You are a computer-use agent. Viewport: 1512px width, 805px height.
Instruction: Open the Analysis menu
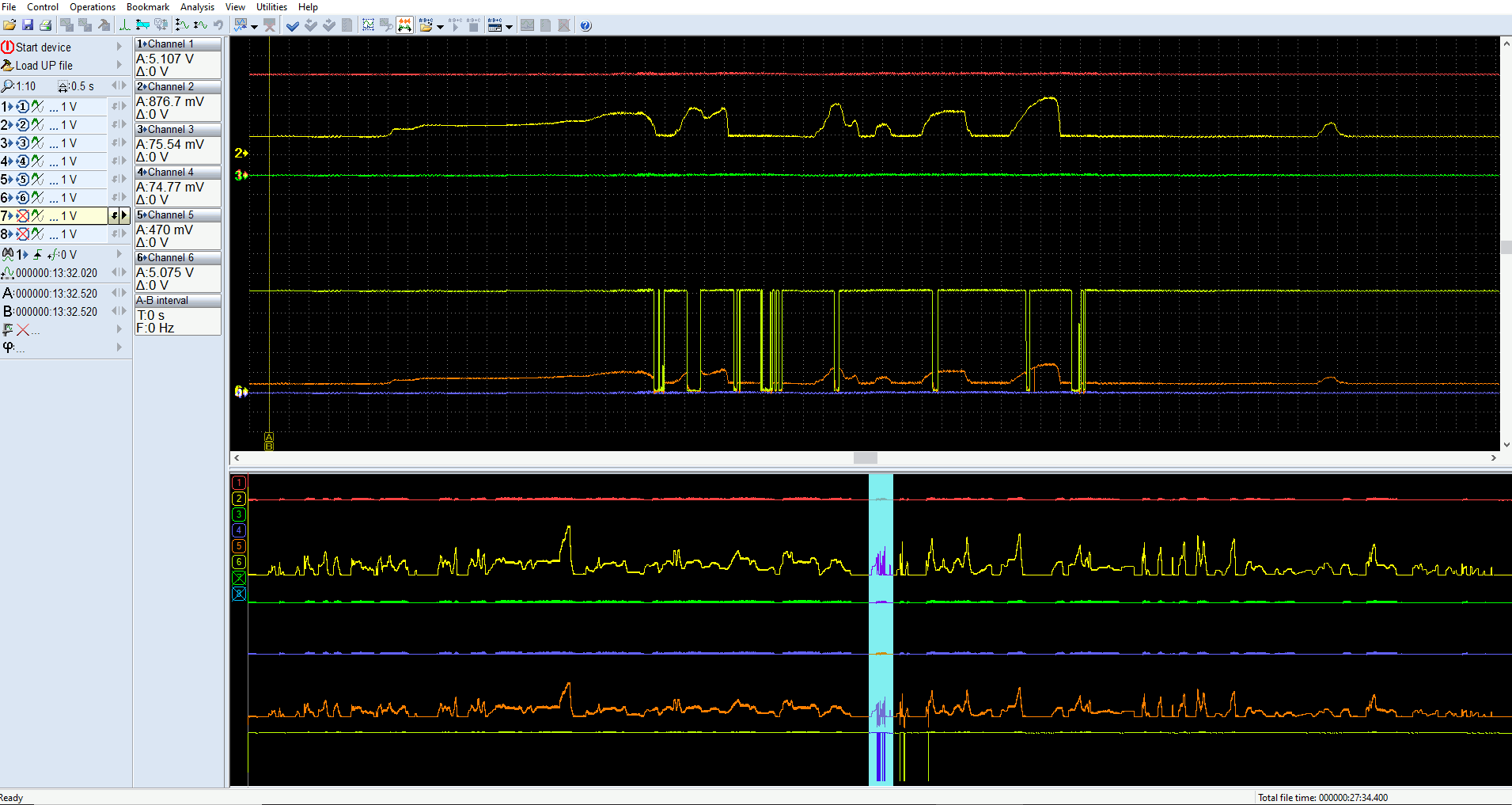197,7
